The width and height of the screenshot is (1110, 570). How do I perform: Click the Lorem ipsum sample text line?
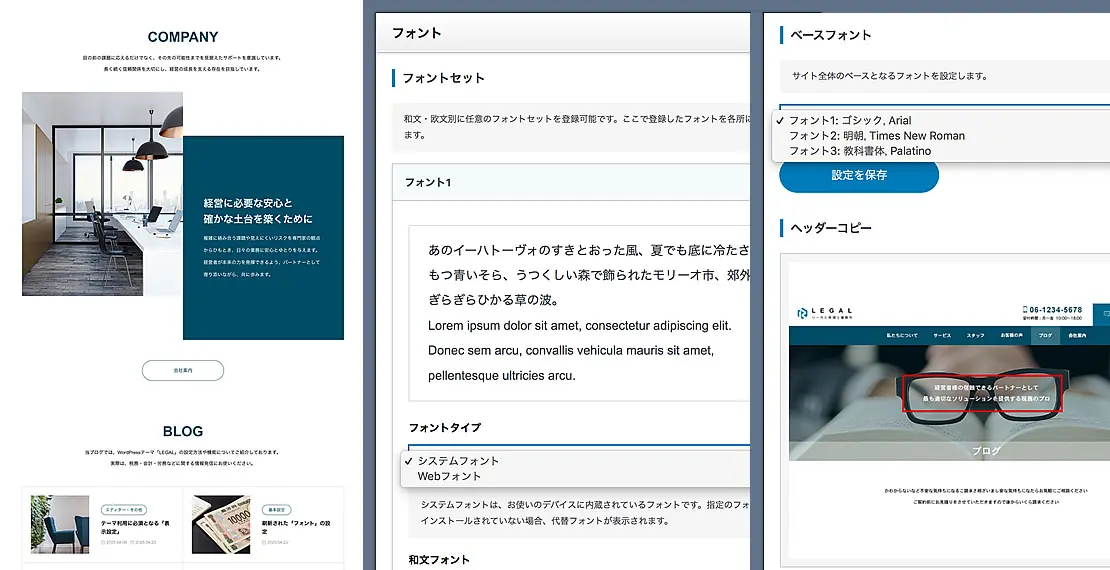[580, 326]
